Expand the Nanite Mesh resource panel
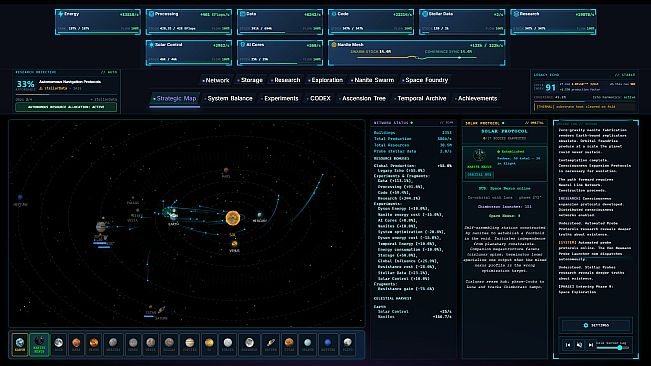Viewport: 651px width, 366px height. pos(416,53)
